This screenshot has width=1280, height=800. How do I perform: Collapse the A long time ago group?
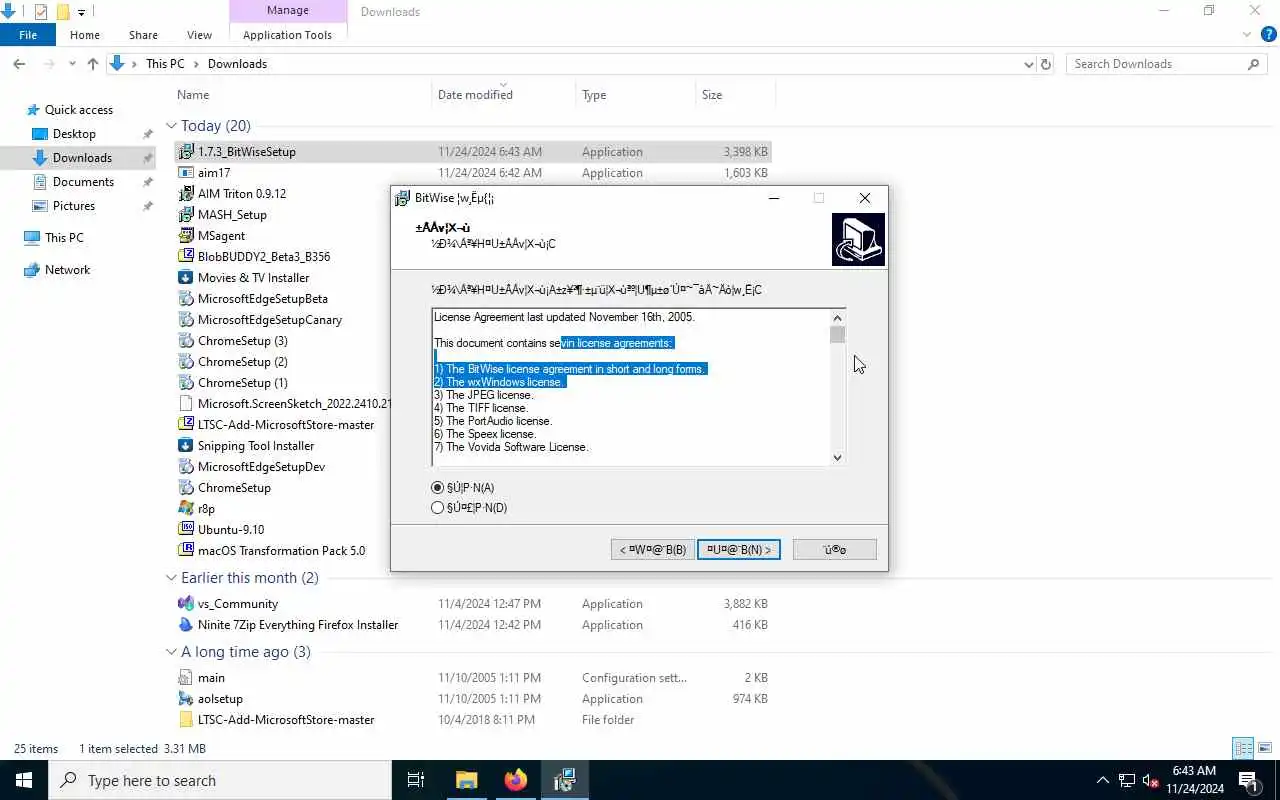(x=172, y=652)
